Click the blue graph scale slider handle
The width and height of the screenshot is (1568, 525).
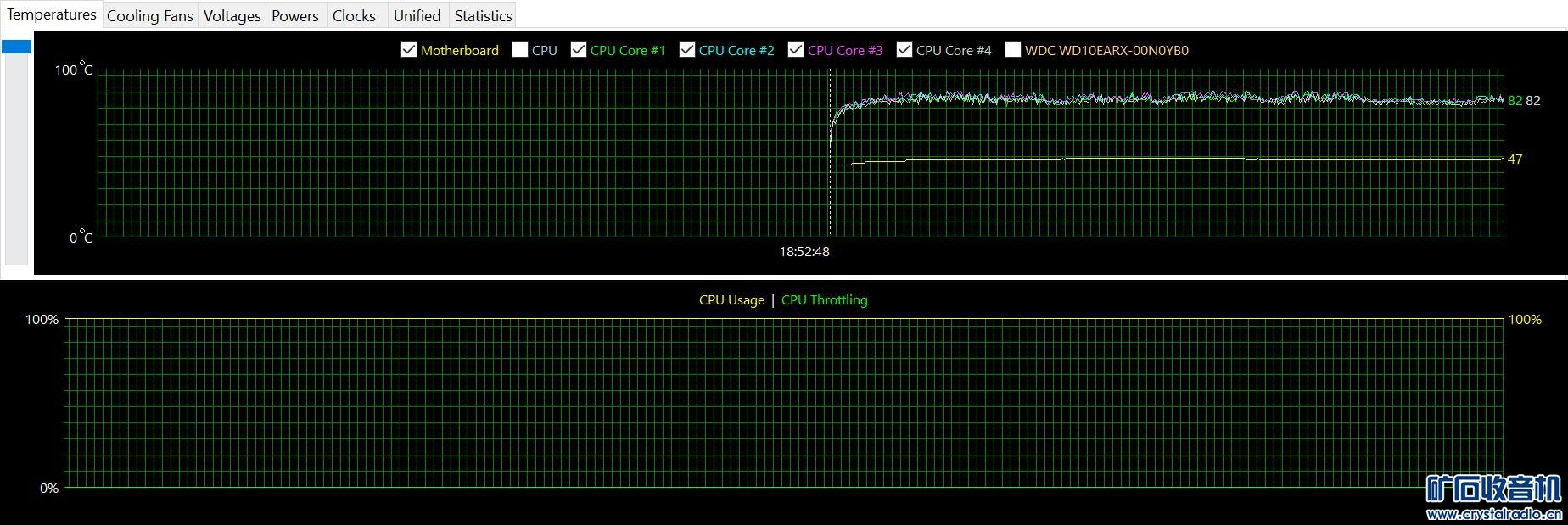[16, 47]
